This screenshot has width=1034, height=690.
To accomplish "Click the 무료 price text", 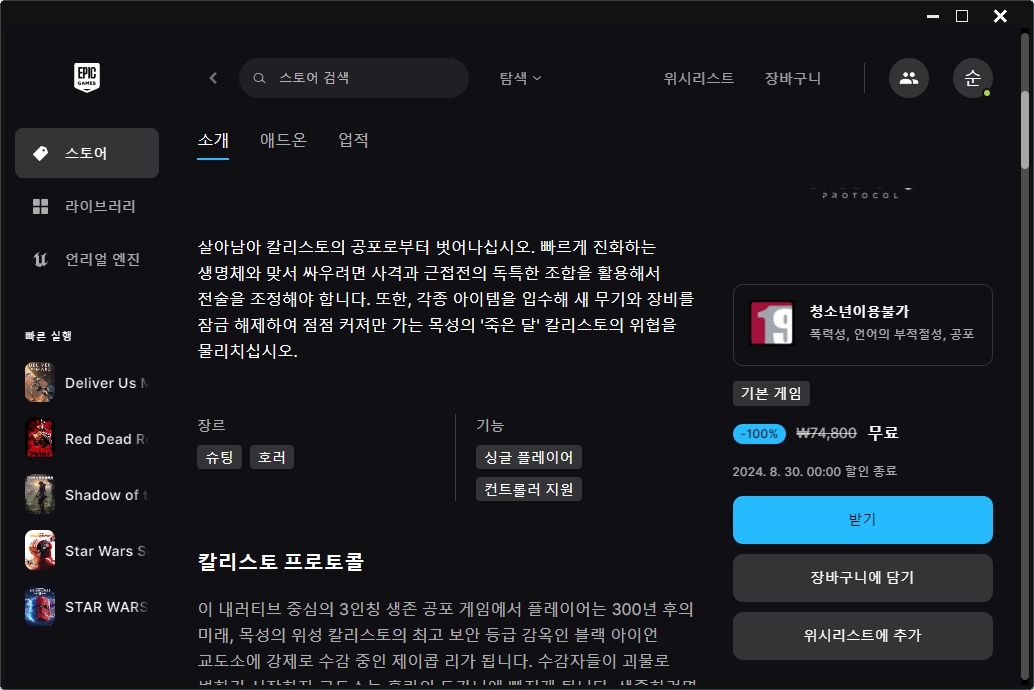I will tap(883, 433).
